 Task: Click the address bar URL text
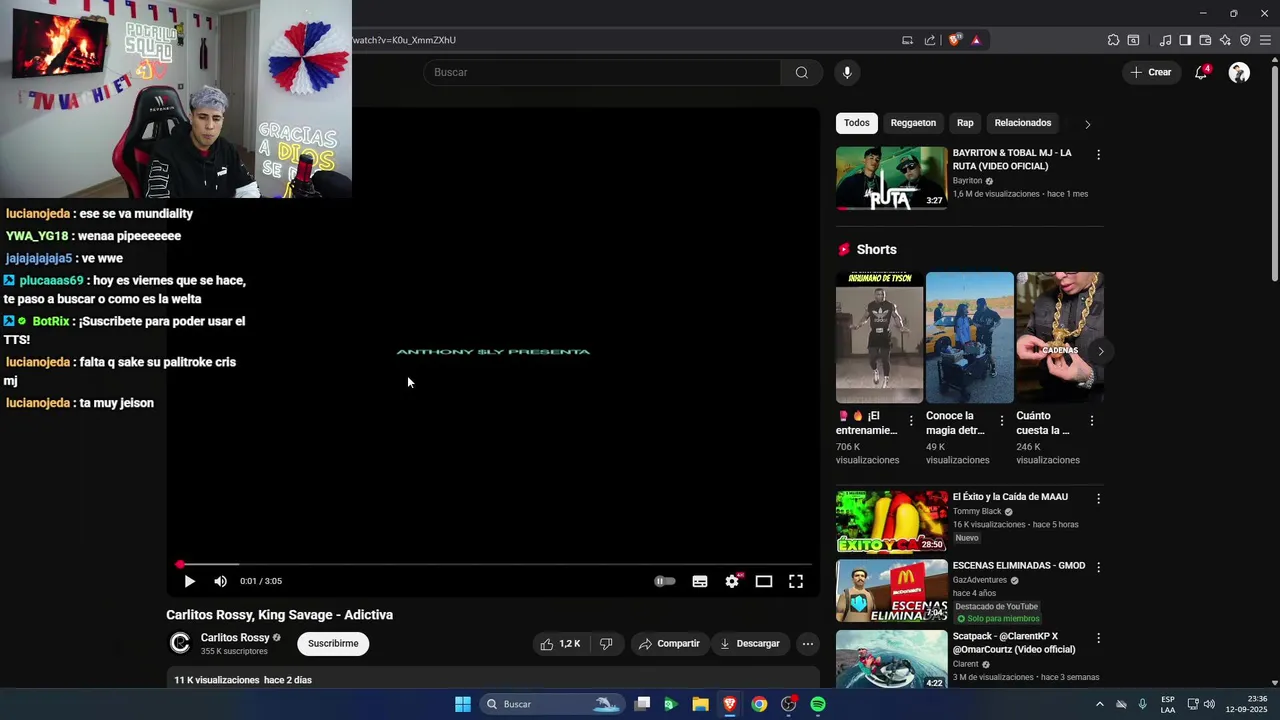[404, 40]
